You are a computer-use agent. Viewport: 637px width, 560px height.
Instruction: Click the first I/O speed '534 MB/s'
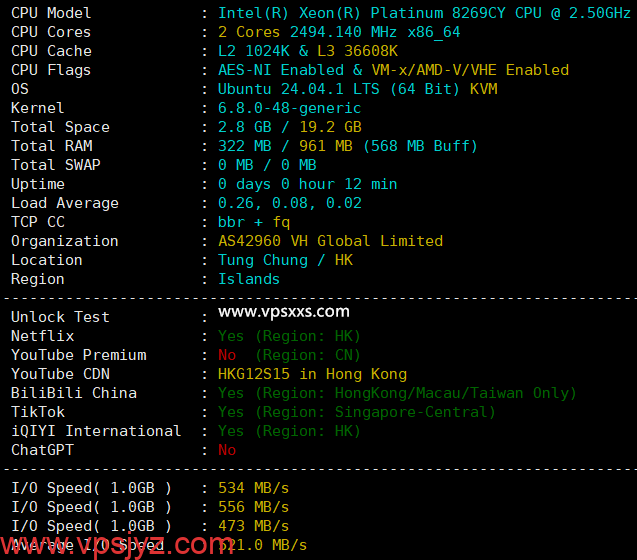pyautogui.click(x=254, y=488)
